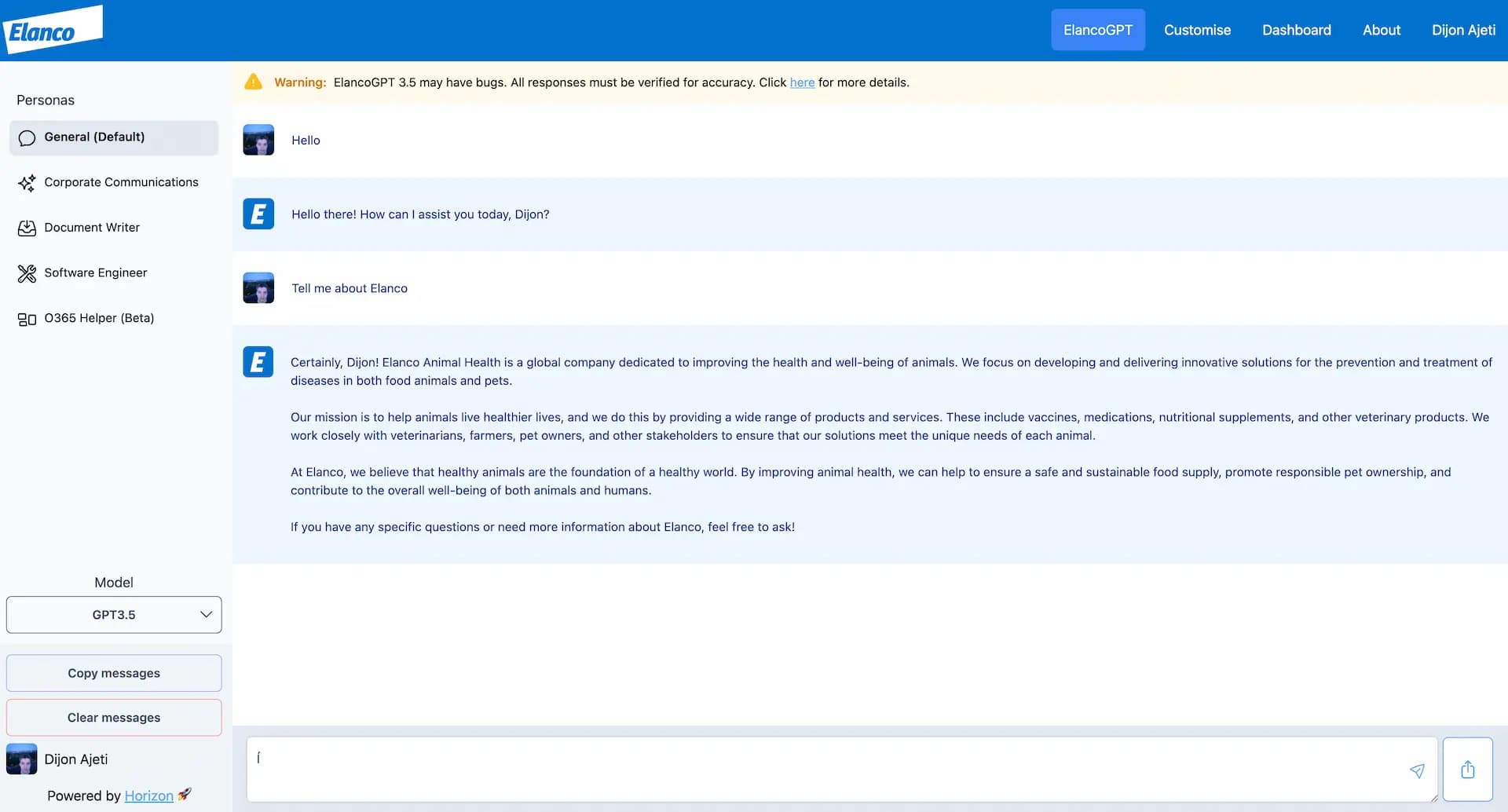Viewport: 1508px width, 812px height.
Task: Click the send message paper plane icon
Action: click(1416, 770)
